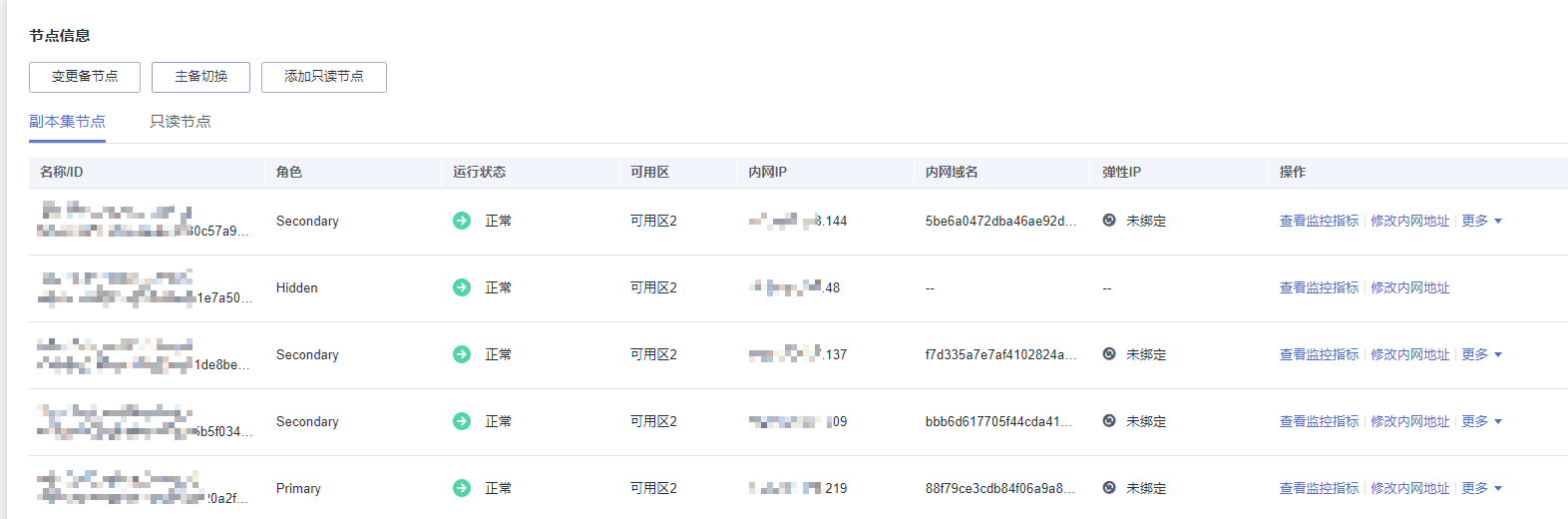Click green status icon for IP ending .137
The height and width of the screenshot is (519, 1568).
[x=461, y=354]
